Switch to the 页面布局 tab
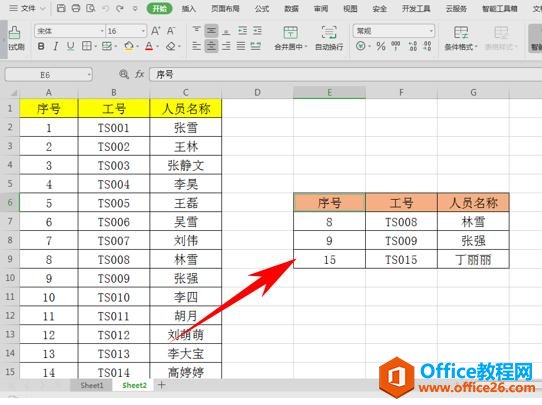Image resolution: width=542 pixels, height=405 pixels. point(225,9)
